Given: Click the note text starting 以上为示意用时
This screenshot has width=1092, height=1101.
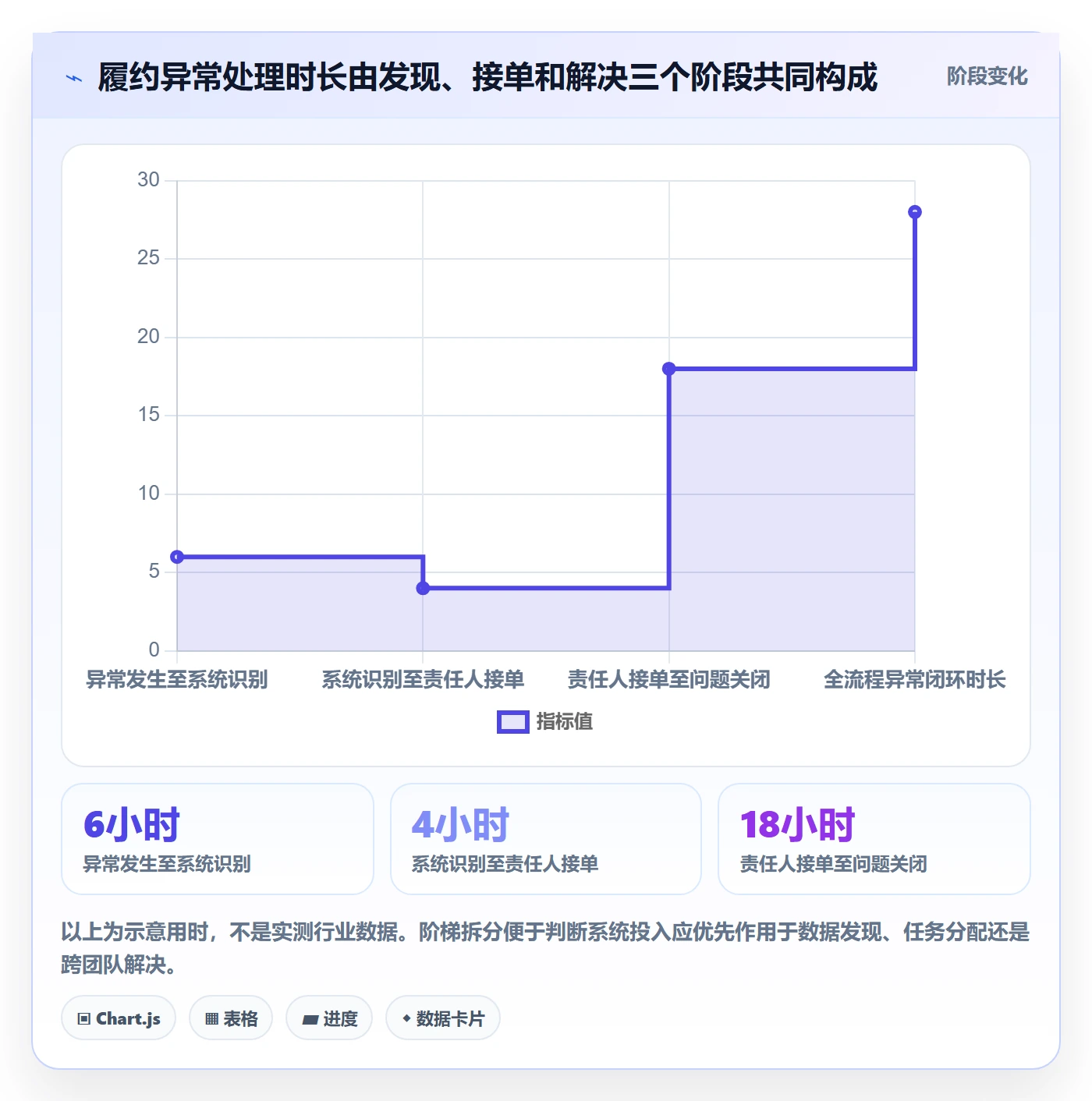Looking at the screenshot, I should pyautogui.click(x=545, y=948).
